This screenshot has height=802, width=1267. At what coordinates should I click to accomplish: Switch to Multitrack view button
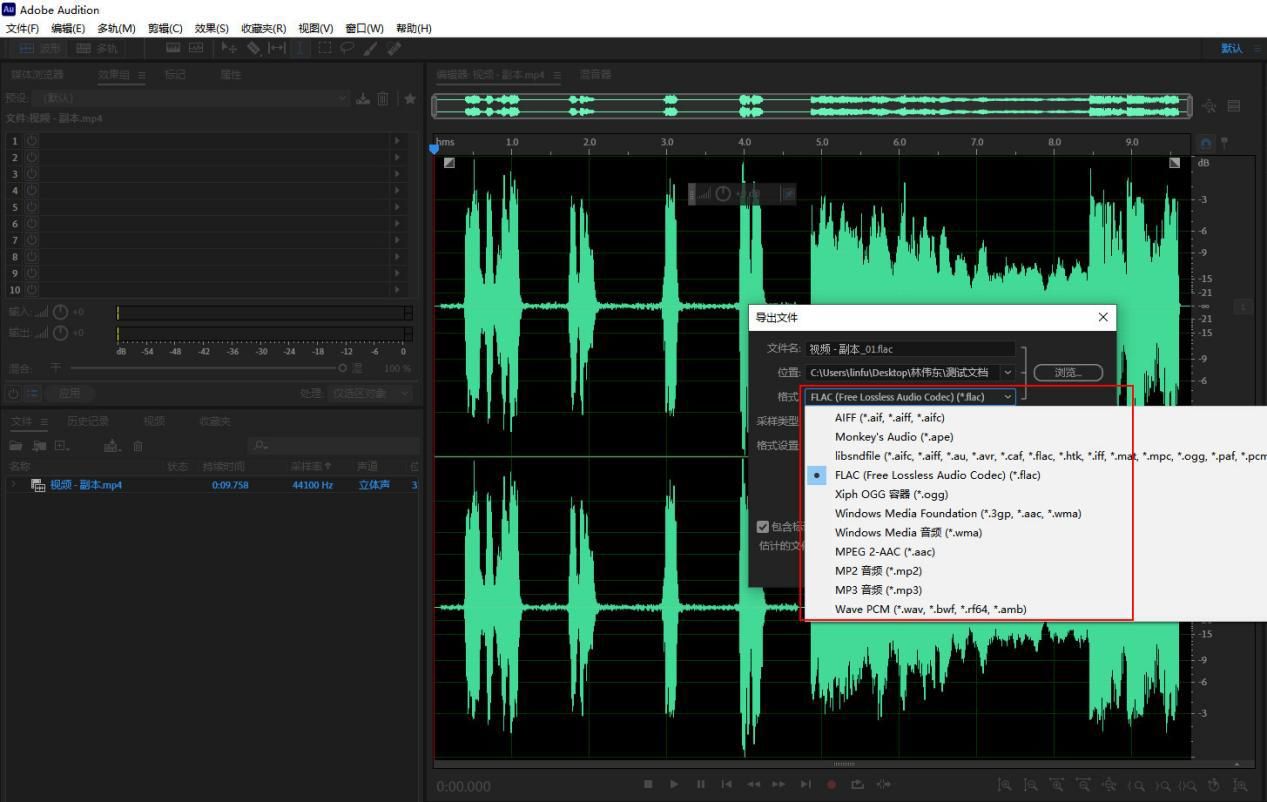[97, 48]
